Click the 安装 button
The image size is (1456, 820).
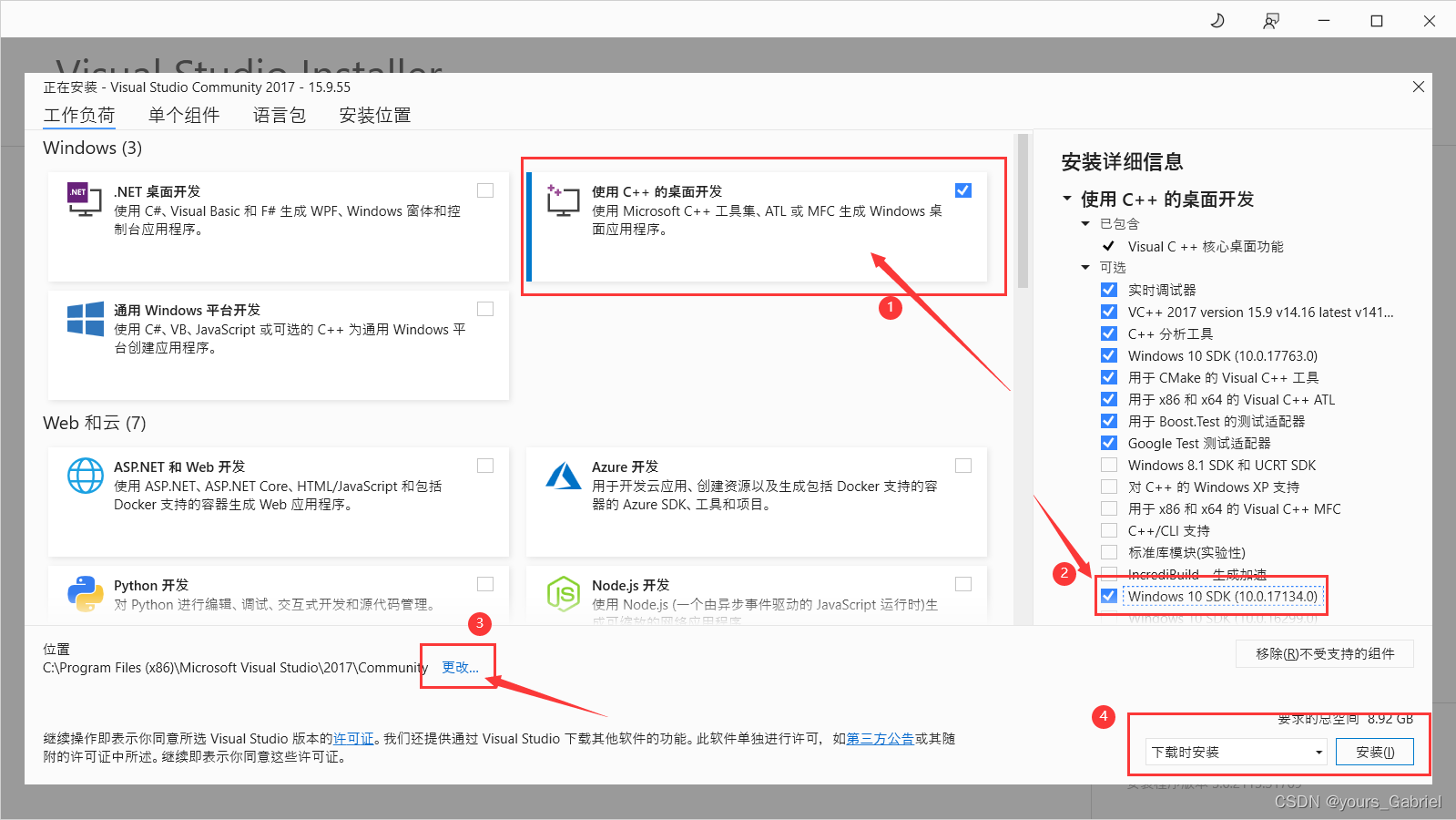1375,752
